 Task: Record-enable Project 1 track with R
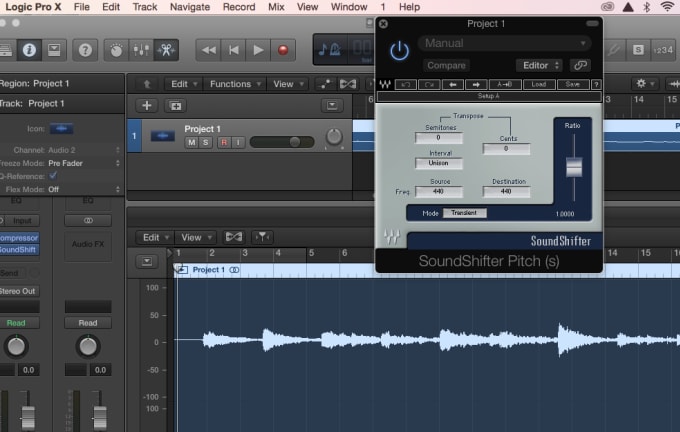(224, 142)
